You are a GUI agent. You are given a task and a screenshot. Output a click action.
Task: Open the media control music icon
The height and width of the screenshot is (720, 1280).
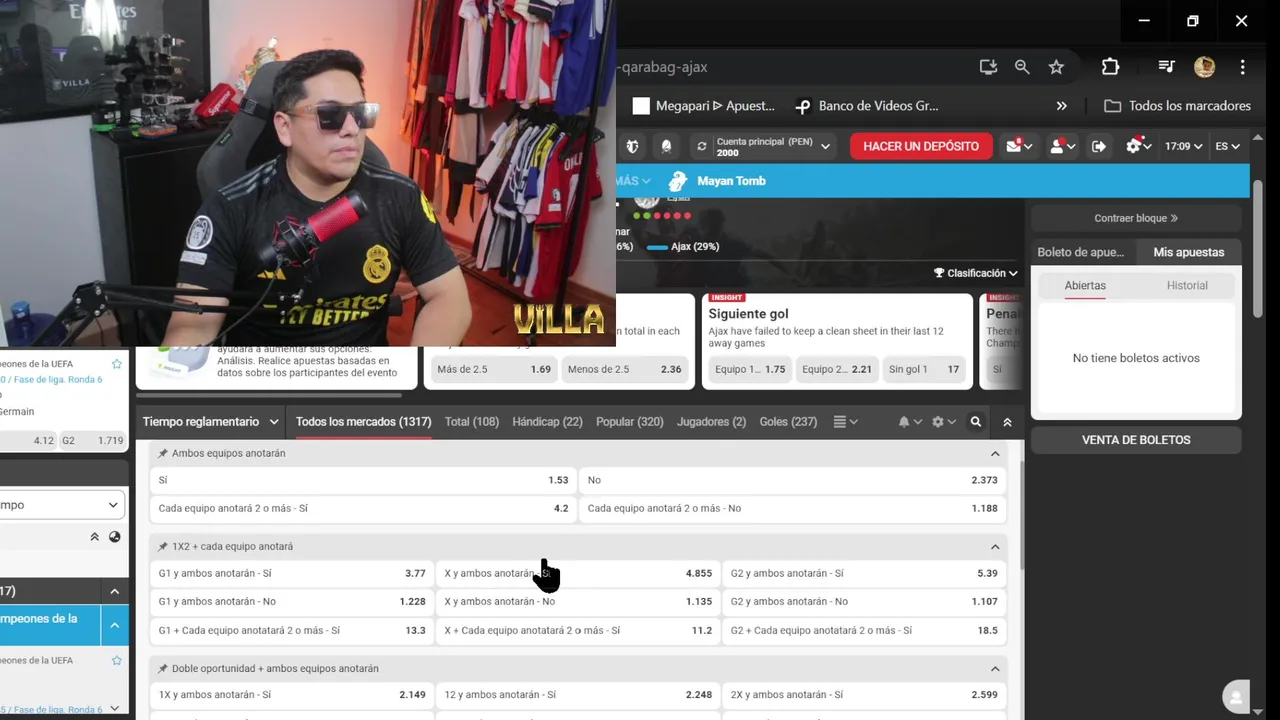[1166, 67]
